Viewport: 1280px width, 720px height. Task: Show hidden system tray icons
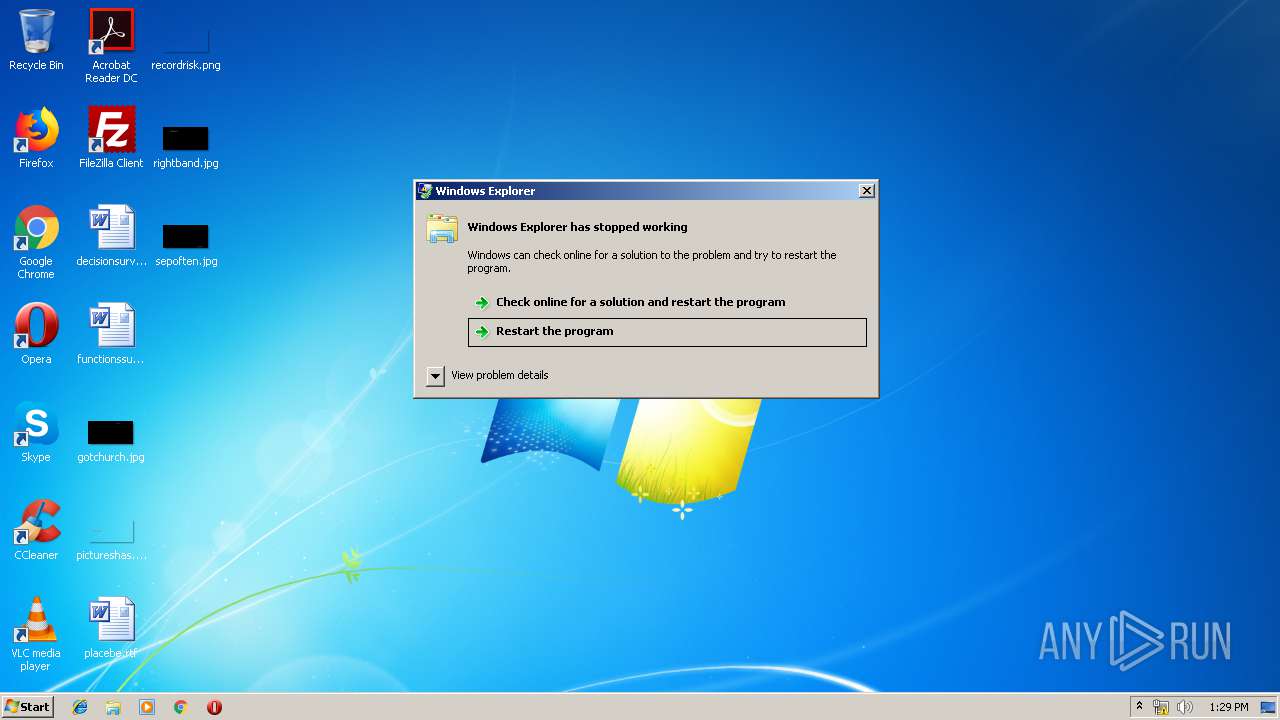coord(1139,707)
